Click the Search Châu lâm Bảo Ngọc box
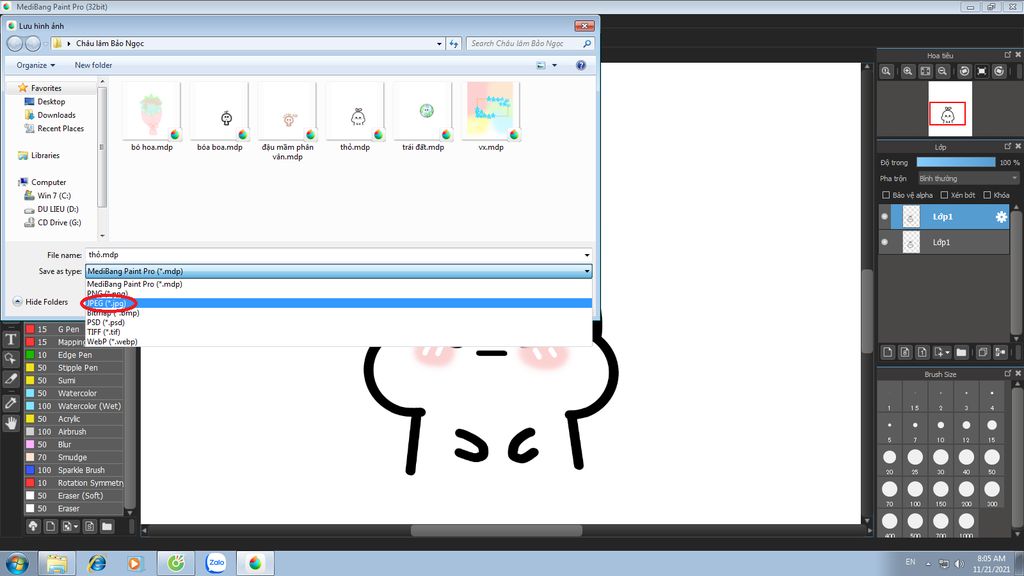 pos(530,44)
